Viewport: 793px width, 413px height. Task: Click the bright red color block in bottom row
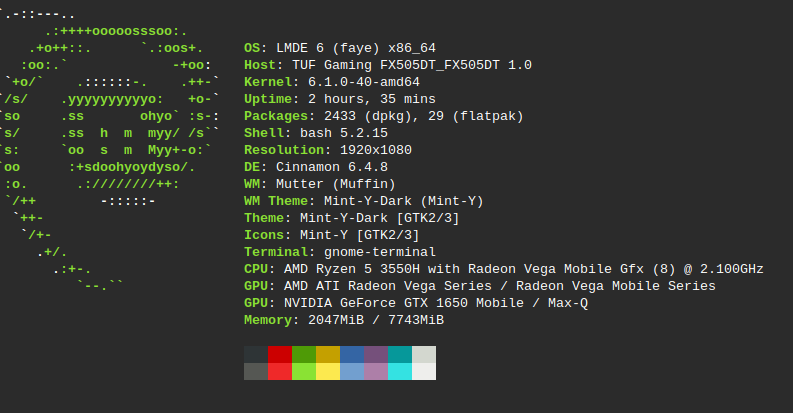click(x=280, y=372)
